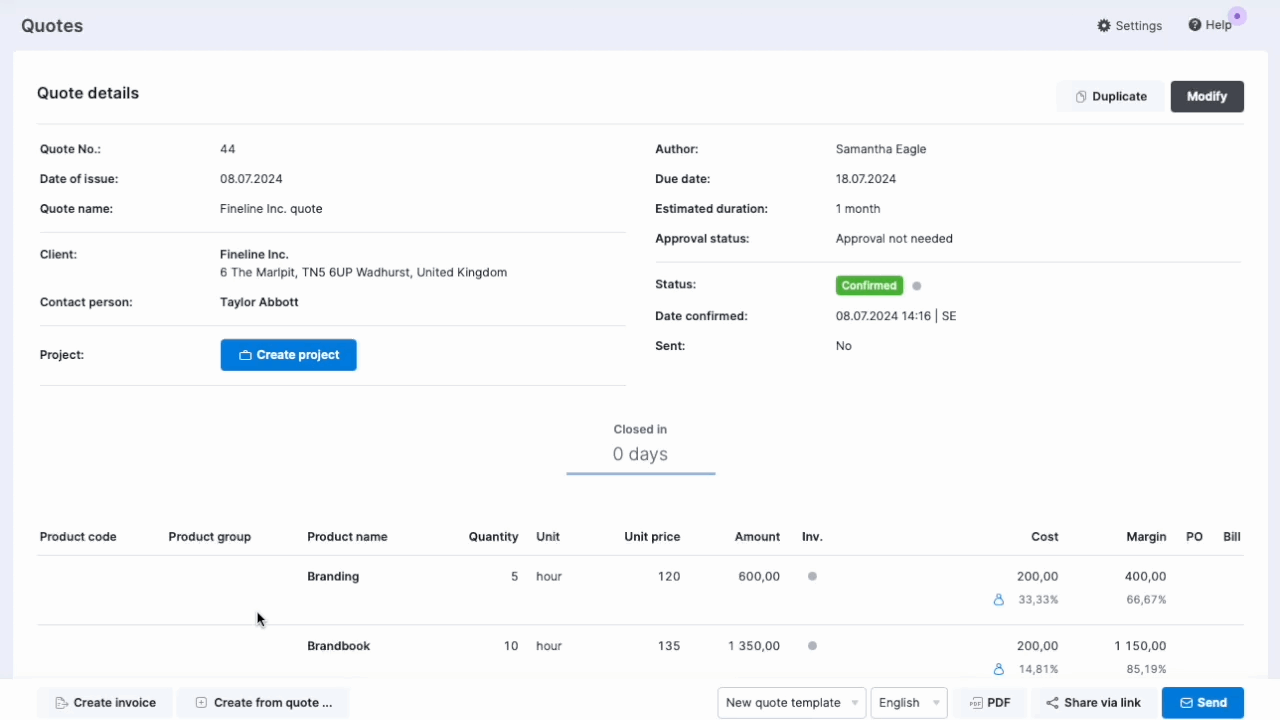
Task: Open the English language dropdown
Action: click(909, 703)
